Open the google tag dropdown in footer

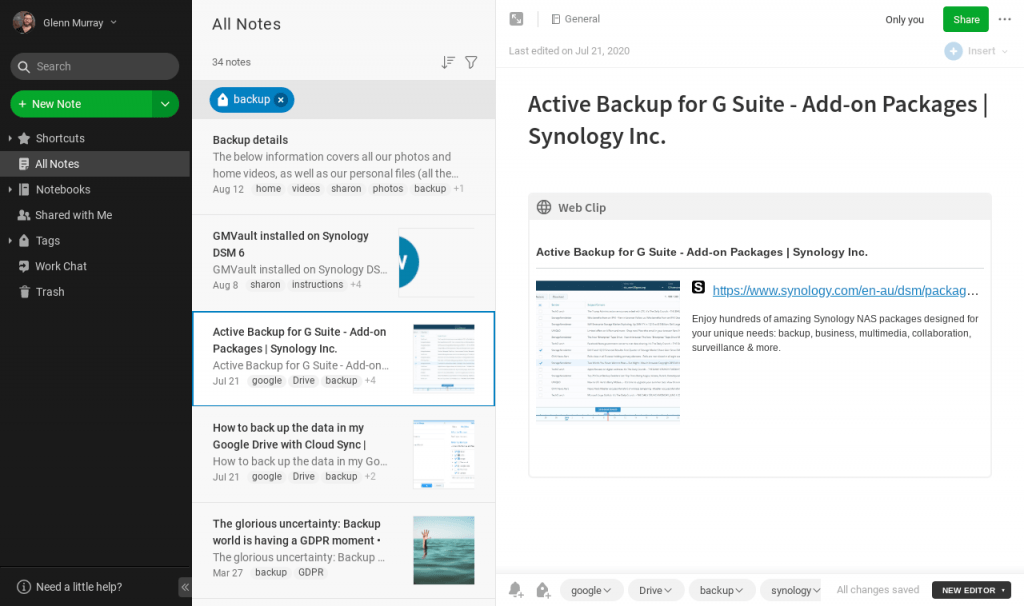591,590
